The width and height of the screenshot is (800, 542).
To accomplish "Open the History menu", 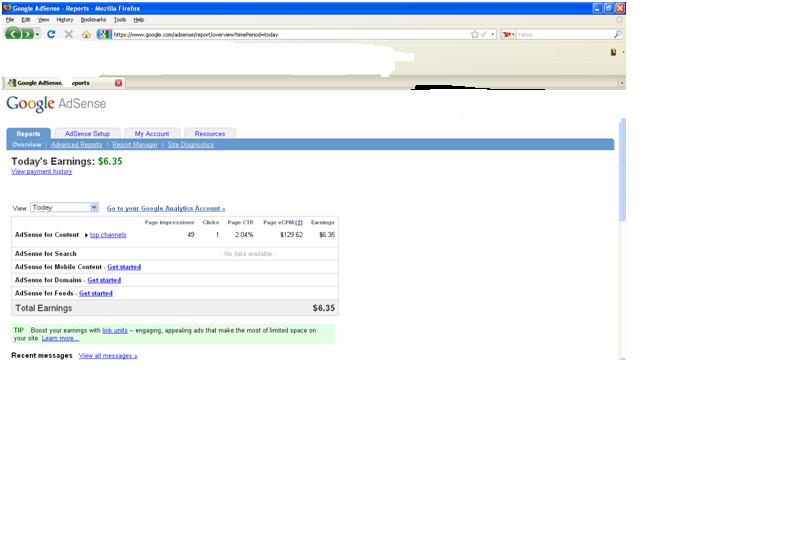I will click(65, 20).
